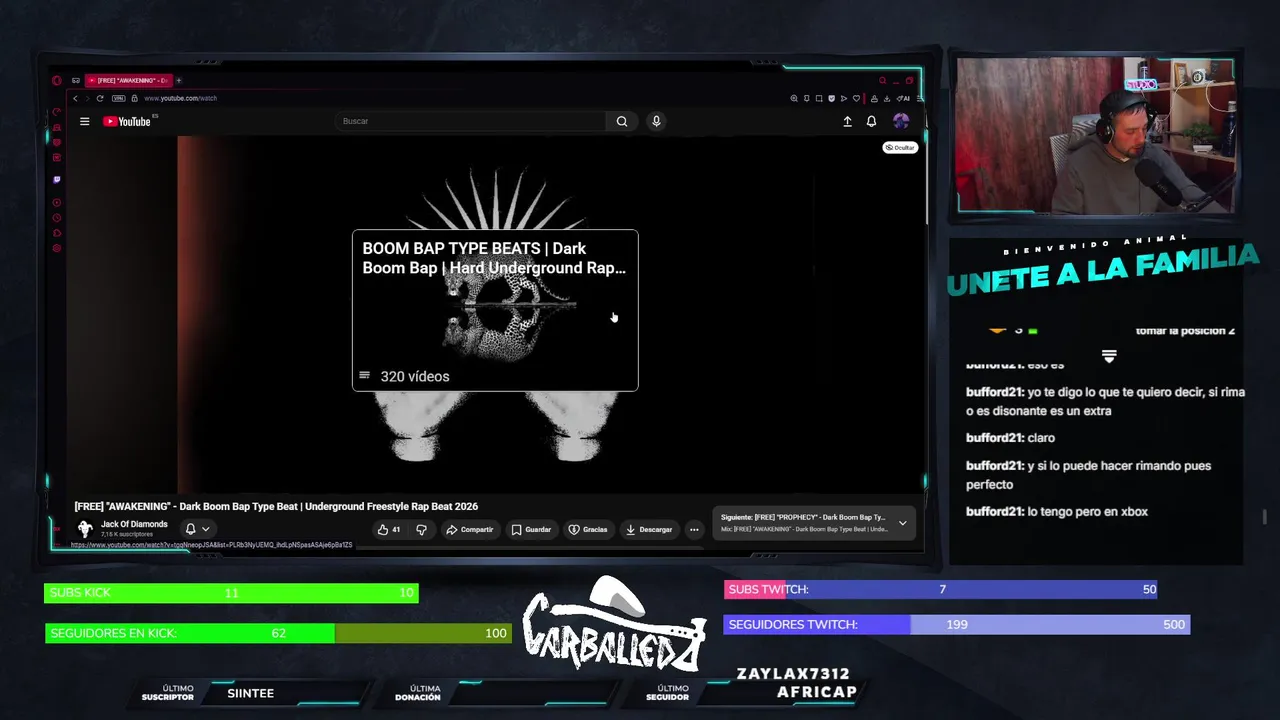Click the Ocultar hide button

(900, 147)
